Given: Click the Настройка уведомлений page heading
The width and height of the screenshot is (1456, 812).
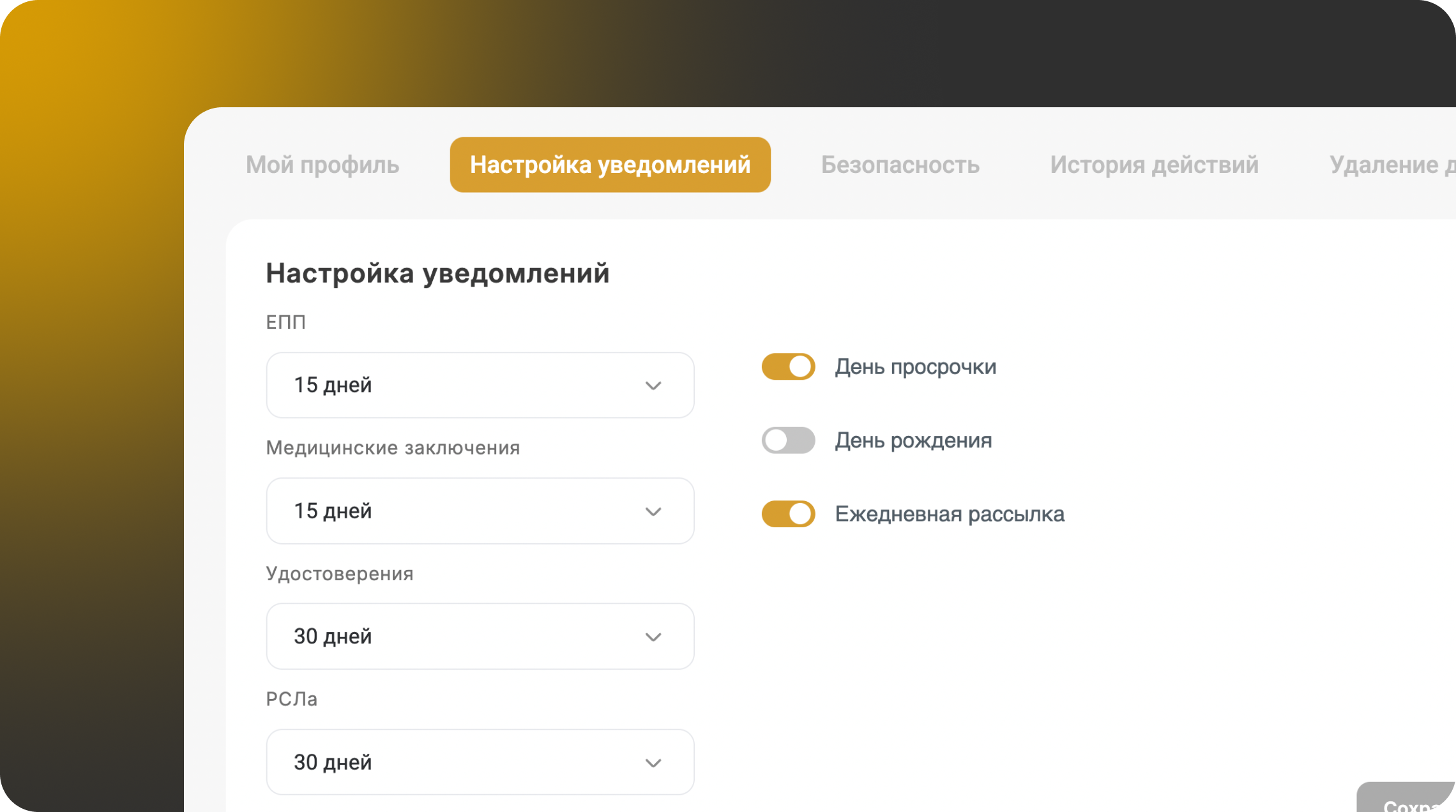Looking at the screenshot, I should 437,273.
